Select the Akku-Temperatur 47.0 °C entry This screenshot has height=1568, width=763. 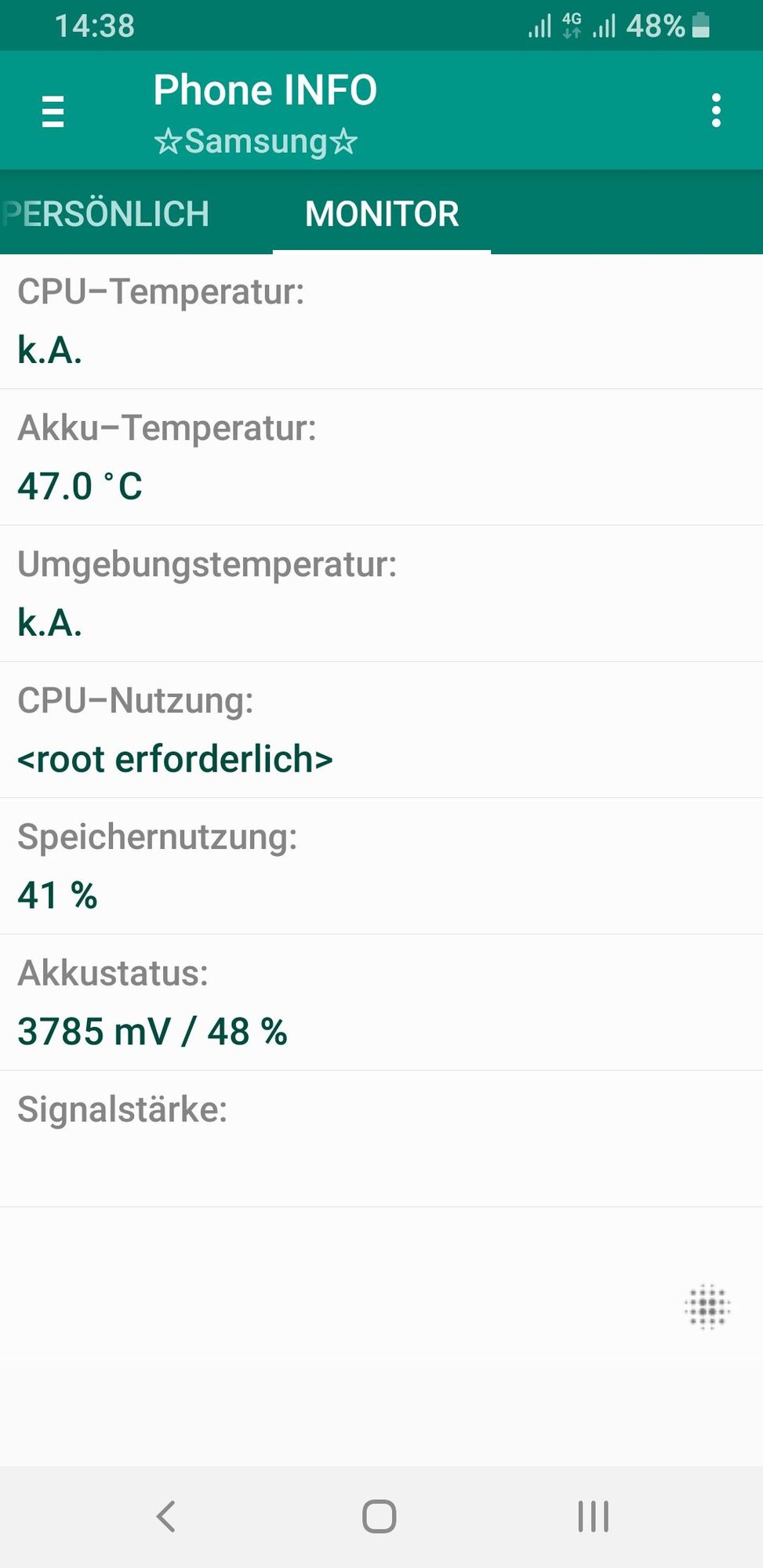point(381,457)
